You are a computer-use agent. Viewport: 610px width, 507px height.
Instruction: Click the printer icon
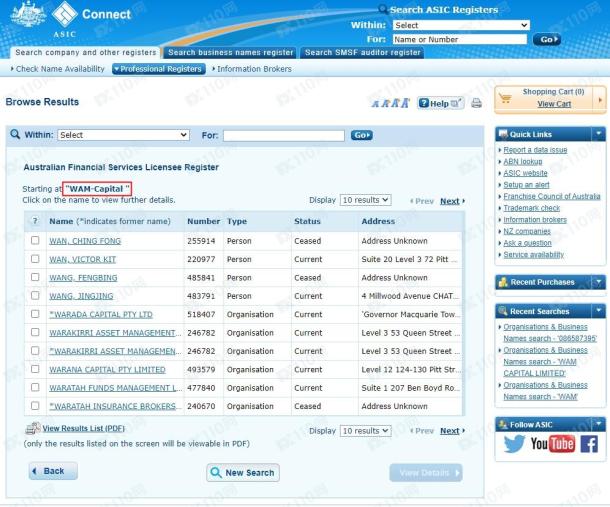pyautogui.click(x=477, y=103)
